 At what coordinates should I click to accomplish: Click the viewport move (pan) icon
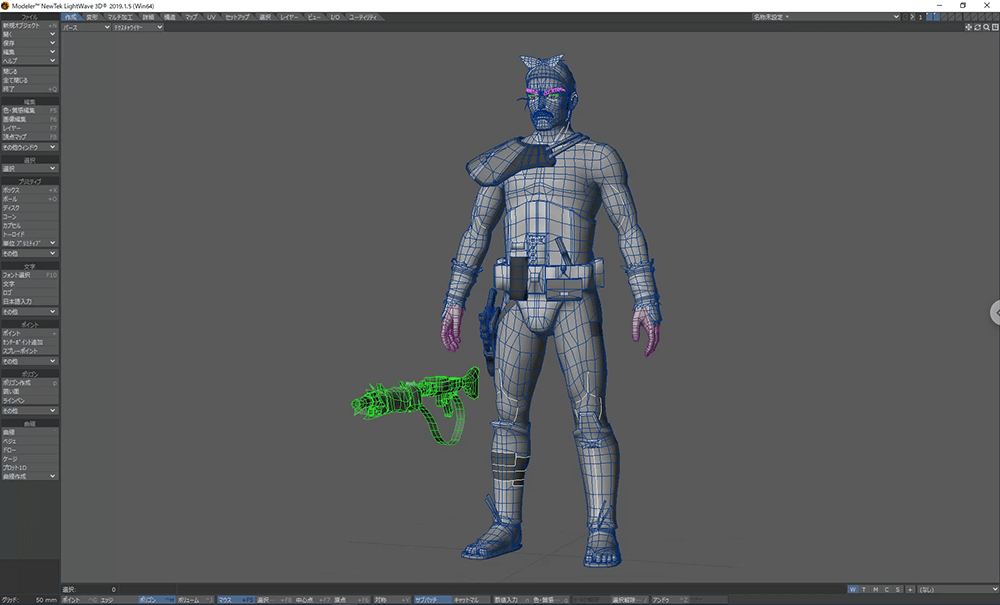pos(968,27)
